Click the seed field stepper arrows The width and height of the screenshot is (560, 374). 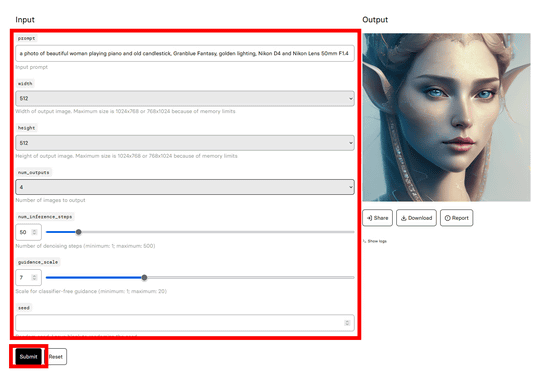pyautogui.click(x=347, y=323)
